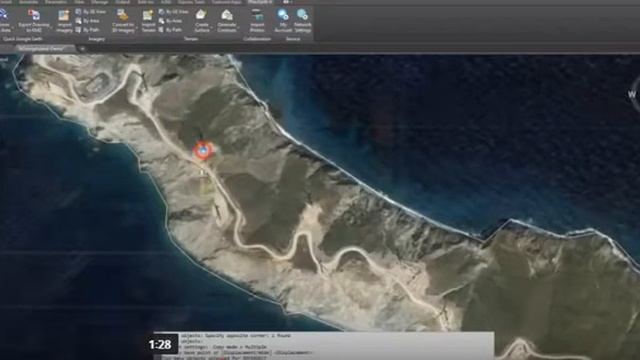
Task: Expand Create Surface dropdown arrow
Action: click(x=211, y=28)
